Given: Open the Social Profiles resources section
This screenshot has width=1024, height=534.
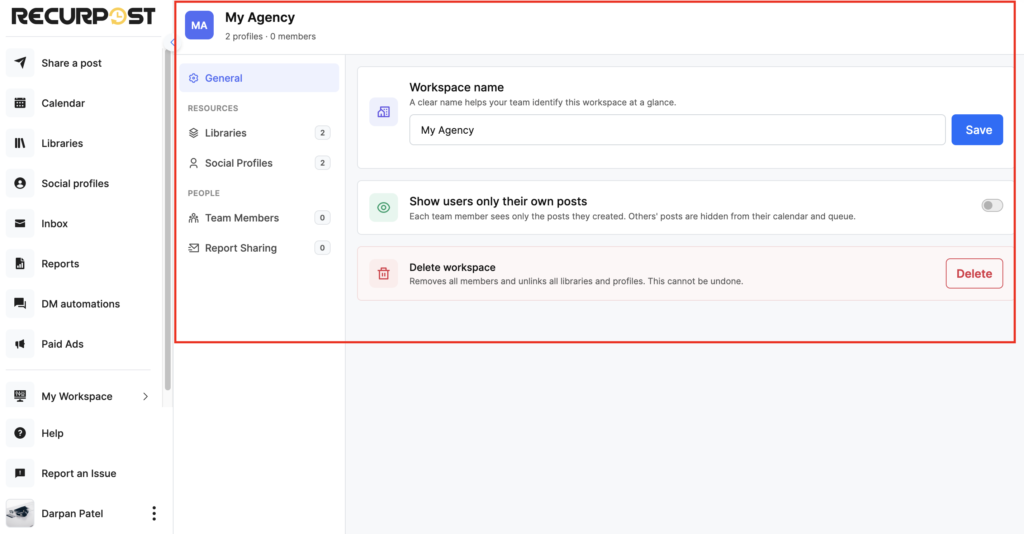Looking at the screenshot, I should (259, 163).
